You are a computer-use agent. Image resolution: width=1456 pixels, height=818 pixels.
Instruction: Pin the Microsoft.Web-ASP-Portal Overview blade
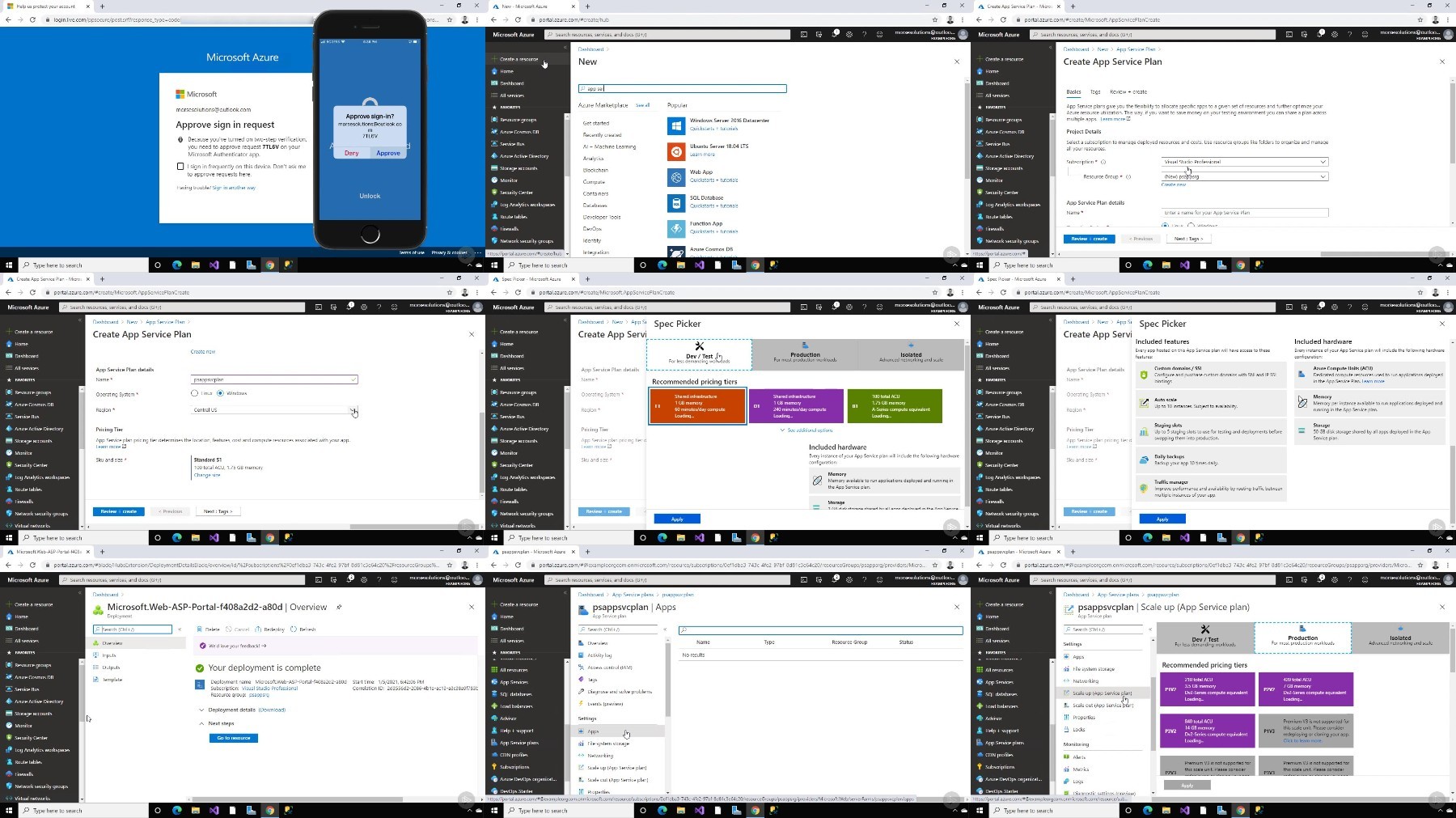click(339, 607)
